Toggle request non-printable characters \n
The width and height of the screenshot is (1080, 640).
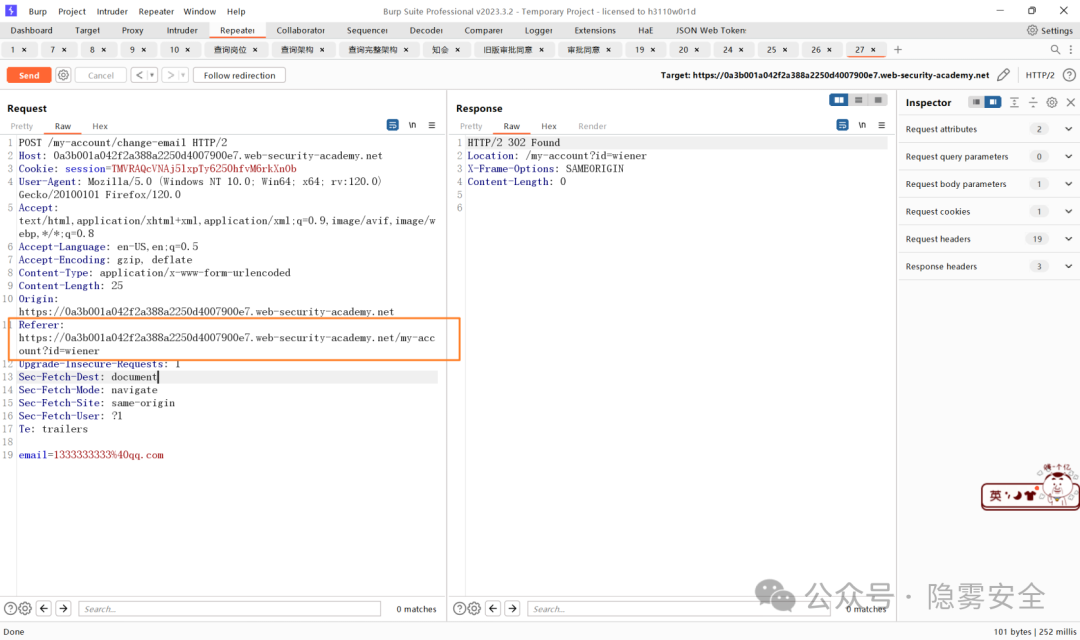click(x=412, y=125)
